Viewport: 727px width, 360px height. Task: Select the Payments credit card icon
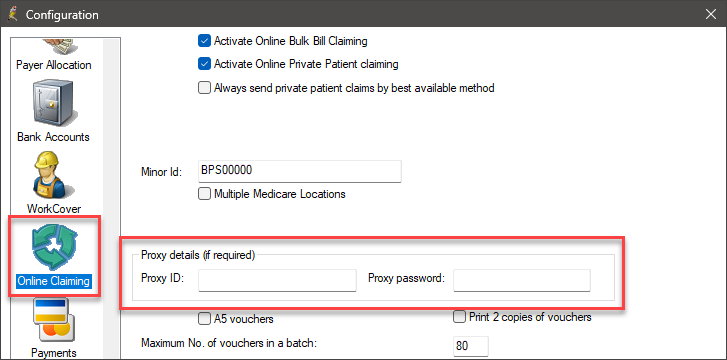(52, 319)
